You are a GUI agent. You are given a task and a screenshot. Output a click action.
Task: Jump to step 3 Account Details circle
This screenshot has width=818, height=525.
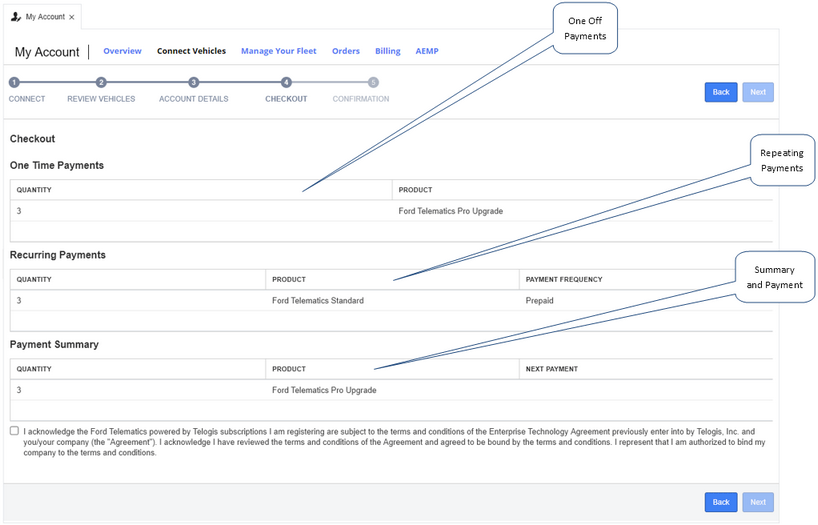[194, 82]
